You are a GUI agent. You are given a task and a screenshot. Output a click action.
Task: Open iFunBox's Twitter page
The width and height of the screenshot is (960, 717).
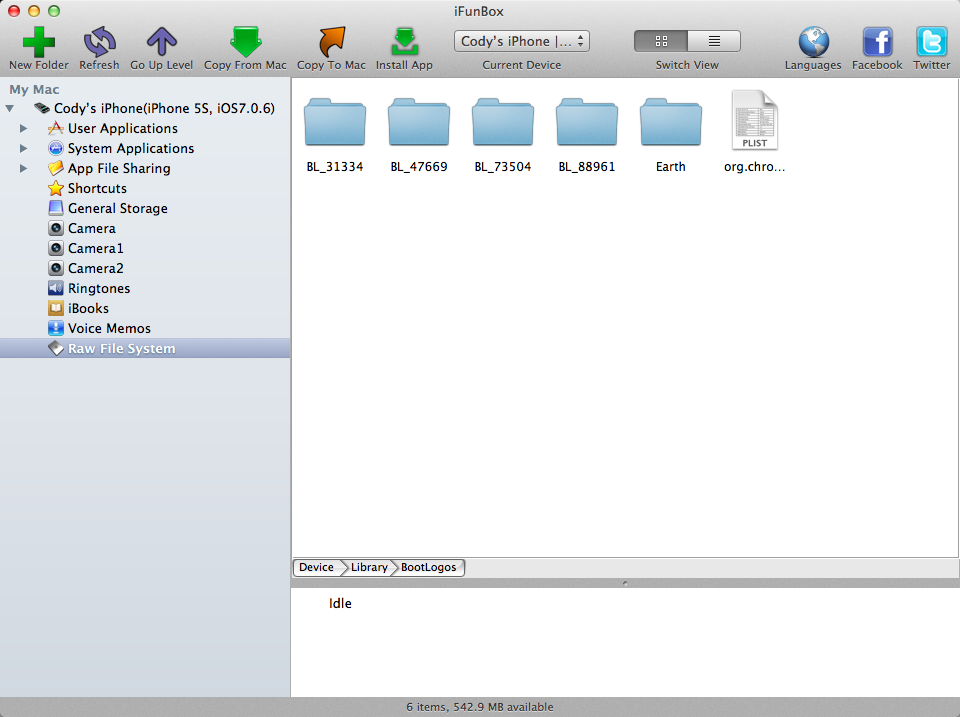tap(931, 43)
